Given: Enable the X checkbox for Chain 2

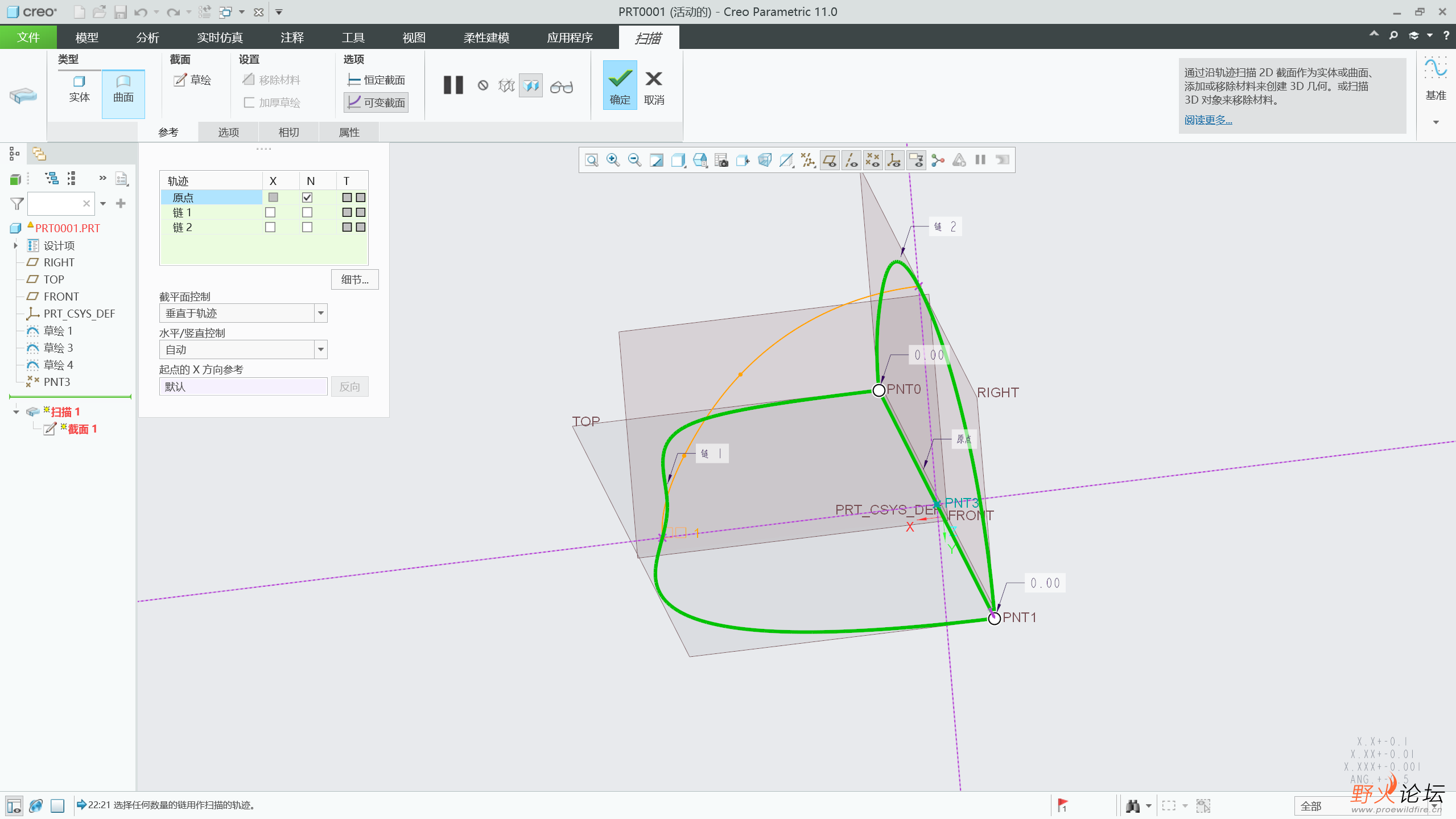Looking at the screenshot, I should coord(270,227).
